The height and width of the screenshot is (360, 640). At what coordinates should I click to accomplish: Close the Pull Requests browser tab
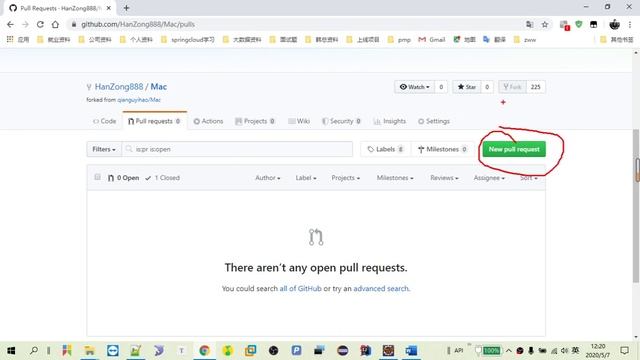click(109, 8)
